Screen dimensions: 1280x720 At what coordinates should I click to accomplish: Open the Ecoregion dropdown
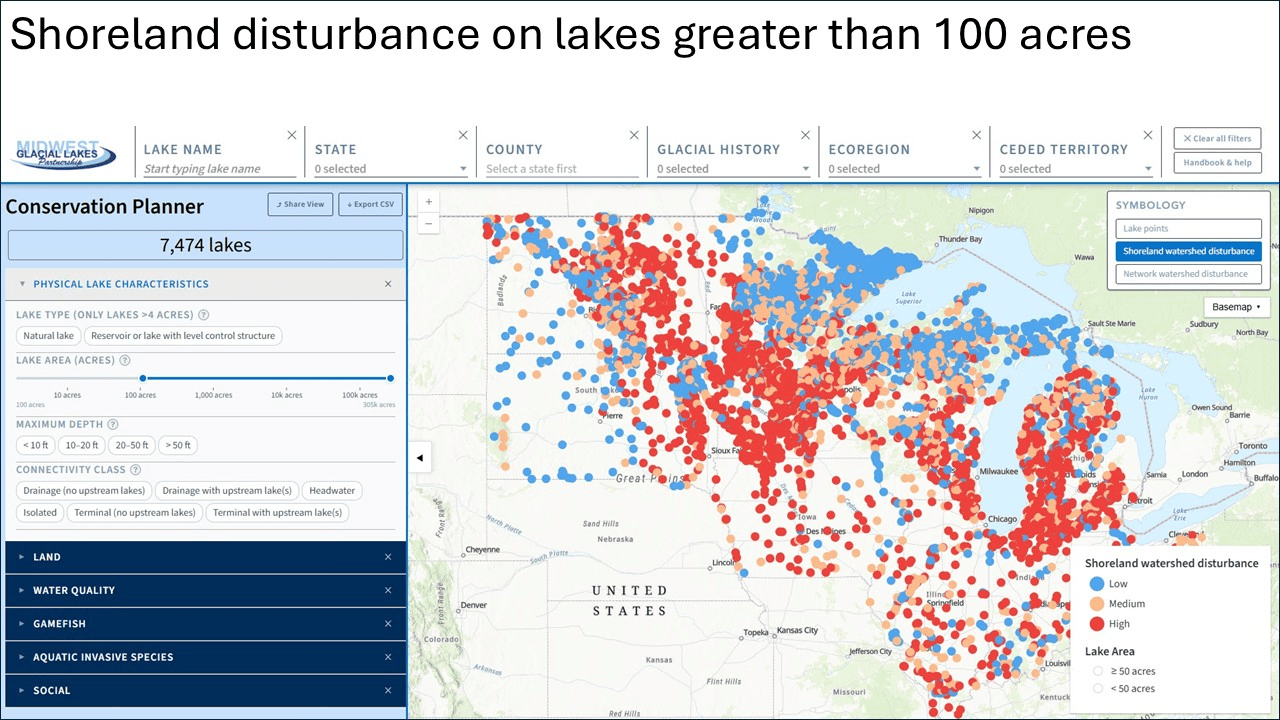[x=904, y=169]
